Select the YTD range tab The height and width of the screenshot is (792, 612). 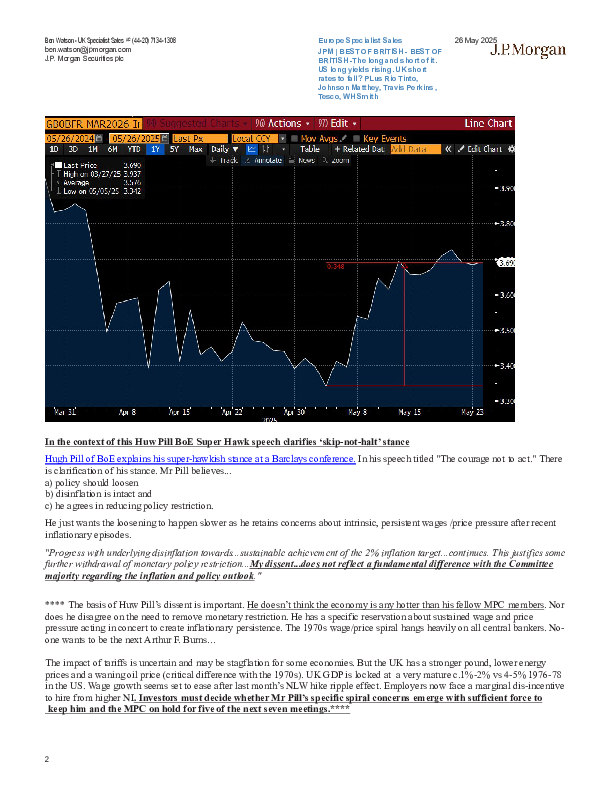[x=134, y=149]
